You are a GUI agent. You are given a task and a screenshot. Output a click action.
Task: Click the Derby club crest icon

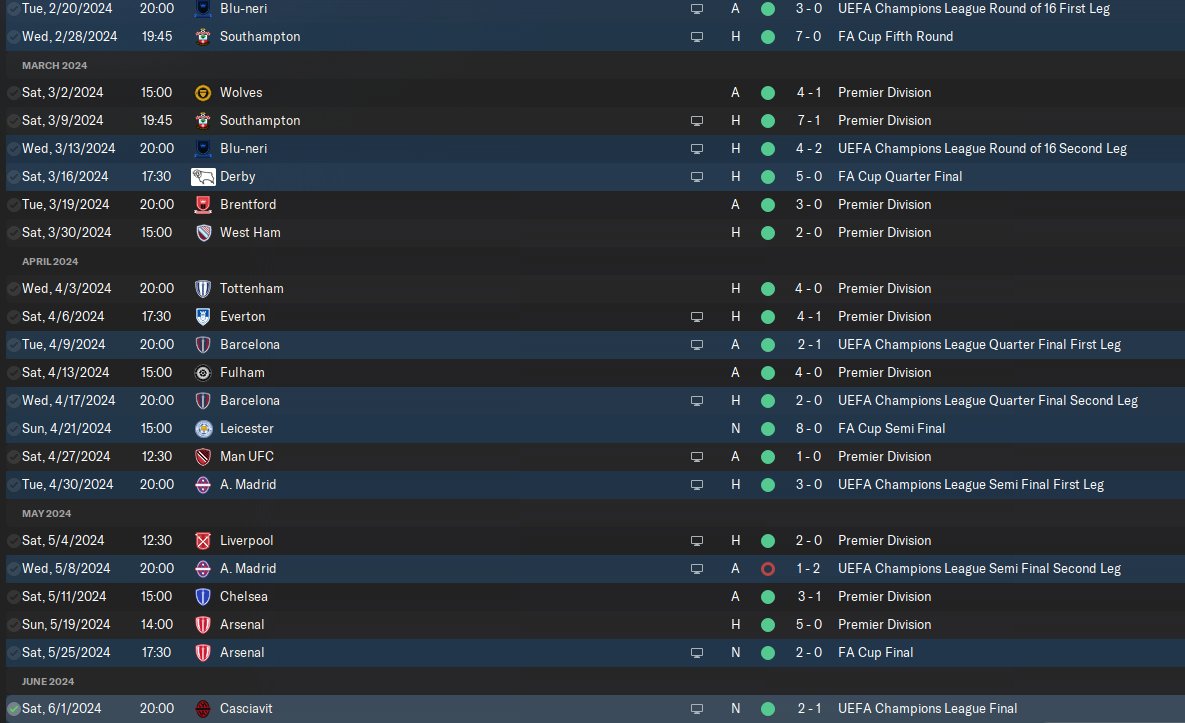pos(203,177)
